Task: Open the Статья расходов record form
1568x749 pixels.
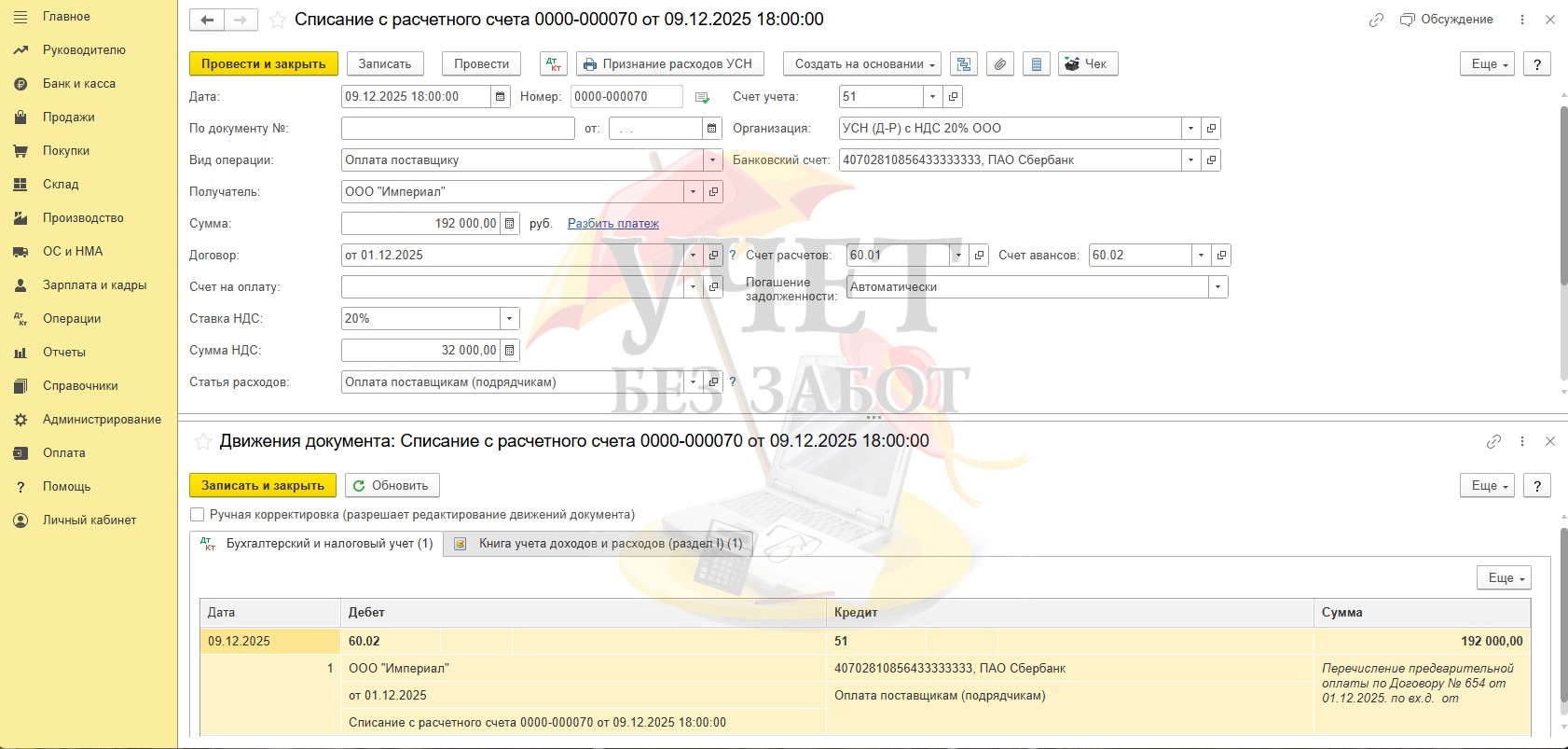Action: pos(713,381)
